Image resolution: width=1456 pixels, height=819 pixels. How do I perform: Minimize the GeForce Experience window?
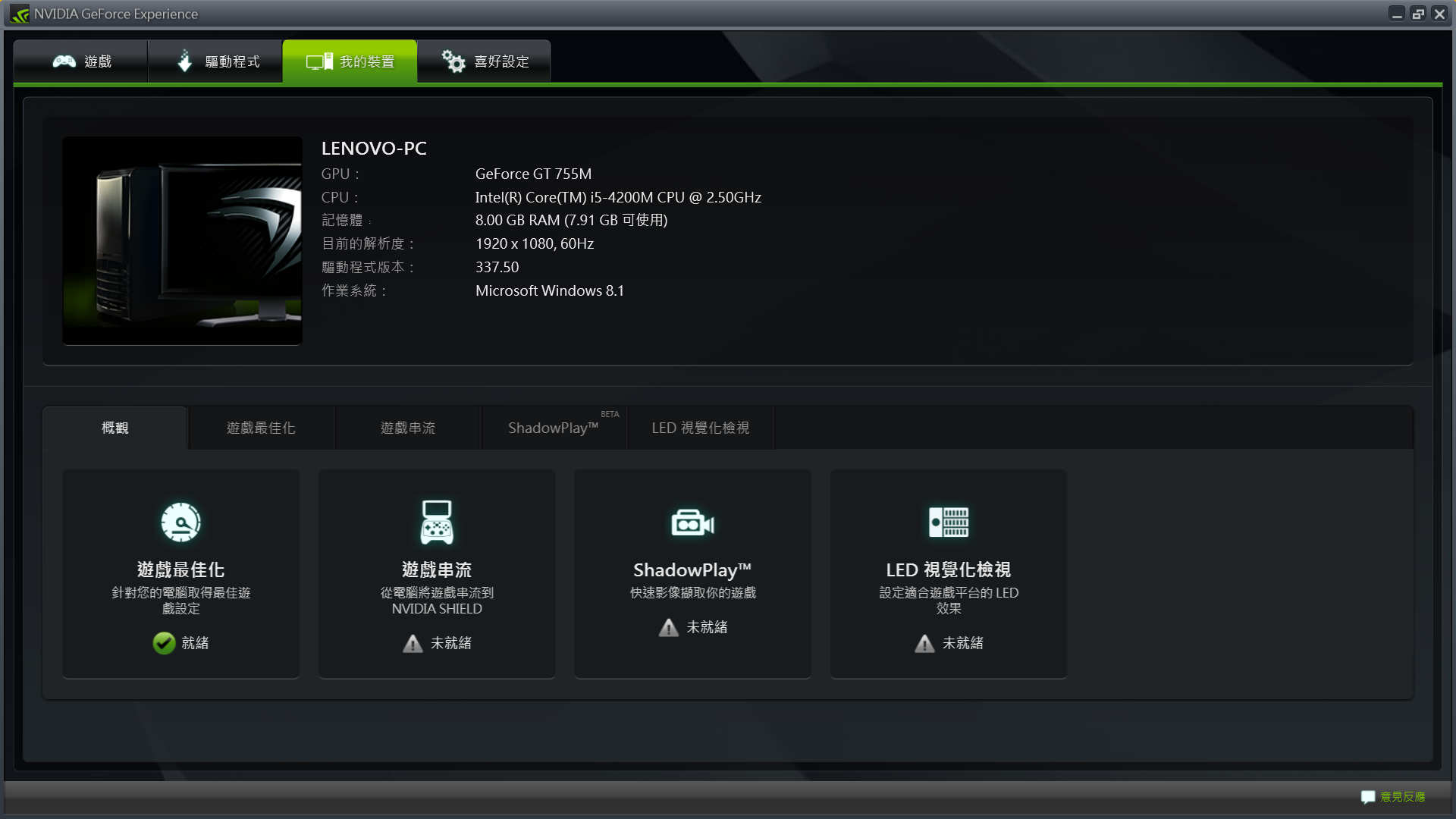(1397, 14)
